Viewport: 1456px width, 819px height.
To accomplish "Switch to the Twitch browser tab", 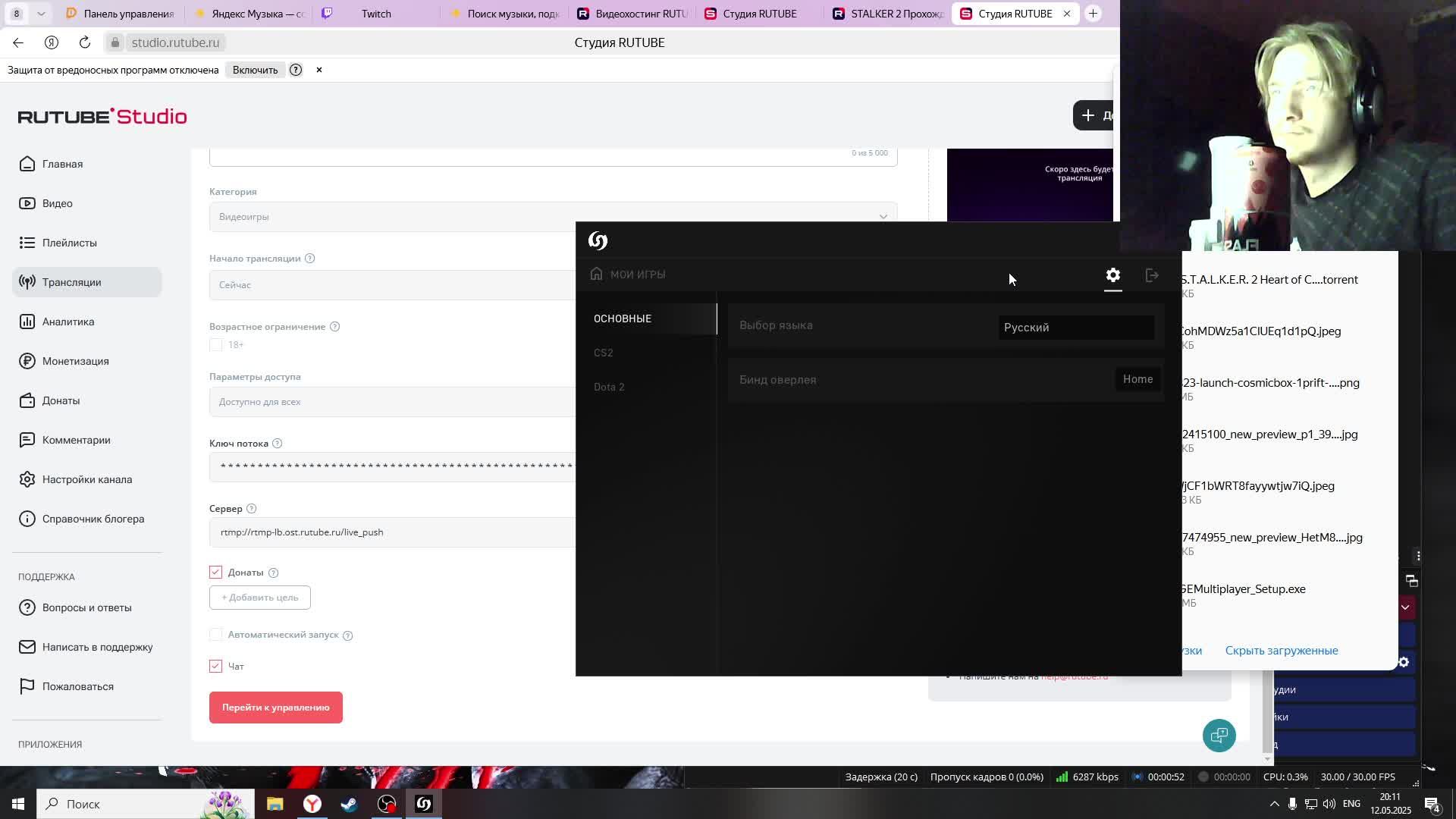I will pyautogui.click(x=375, y=14).
